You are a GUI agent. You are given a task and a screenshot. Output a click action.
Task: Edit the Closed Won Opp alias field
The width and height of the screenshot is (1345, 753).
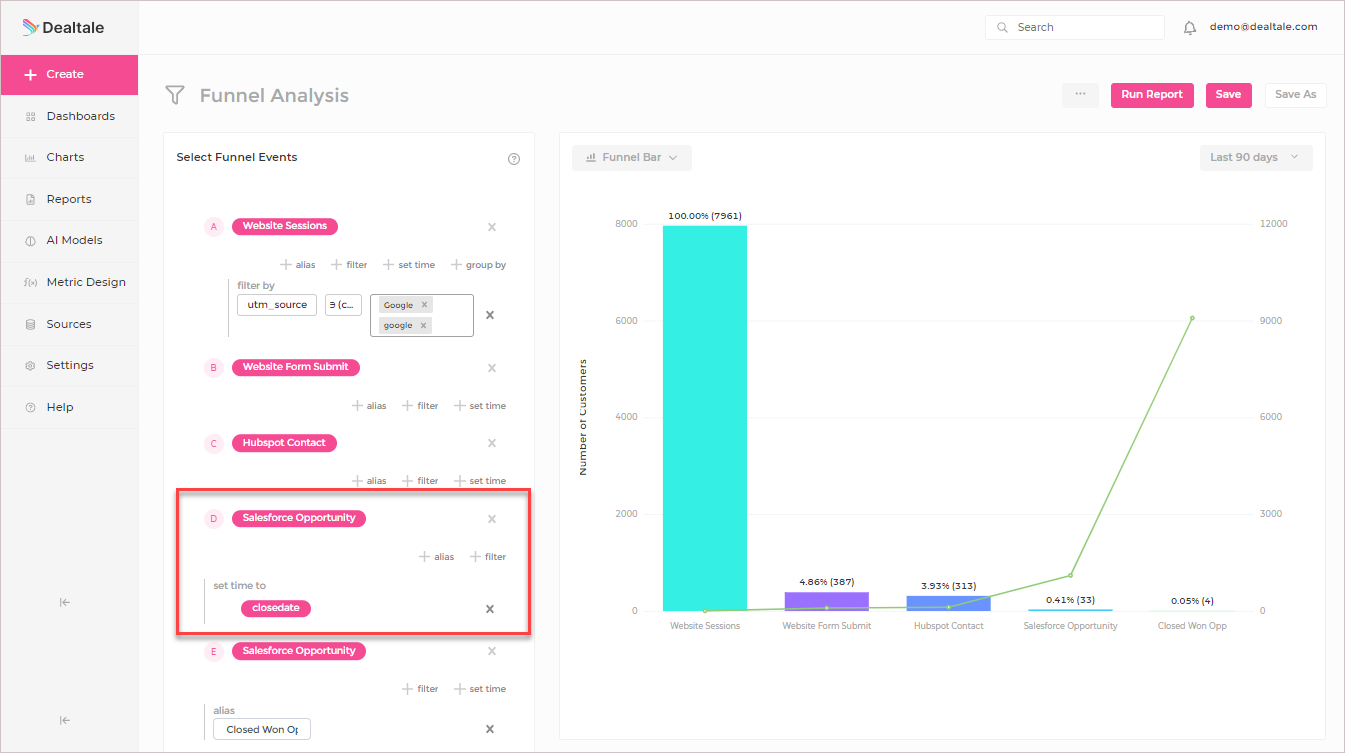262,730
